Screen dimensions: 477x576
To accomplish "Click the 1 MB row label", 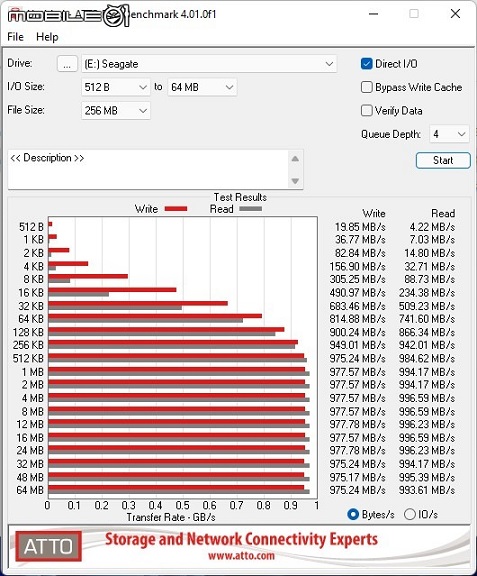I will 33,372.
